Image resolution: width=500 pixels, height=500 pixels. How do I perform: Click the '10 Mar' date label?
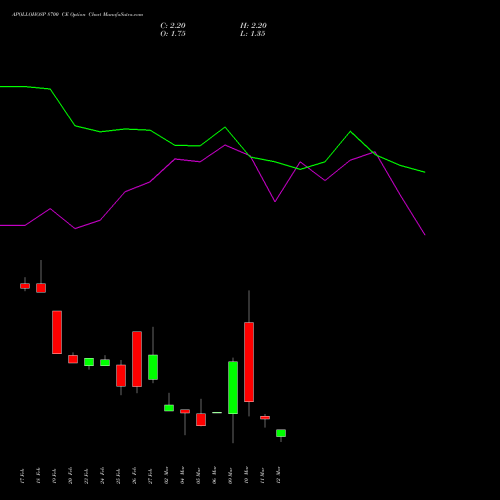coord(246,475)
